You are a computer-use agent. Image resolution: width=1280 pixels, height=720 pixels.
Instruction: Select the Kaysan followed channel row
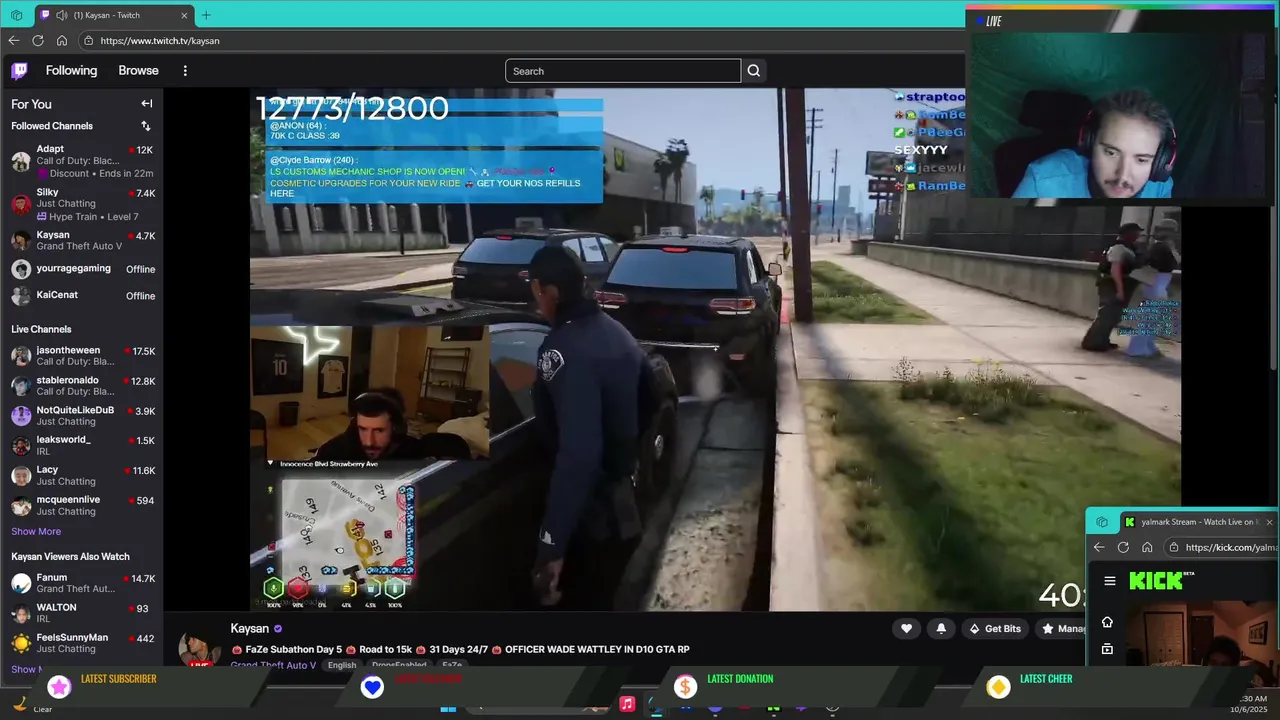click(82, 240)
